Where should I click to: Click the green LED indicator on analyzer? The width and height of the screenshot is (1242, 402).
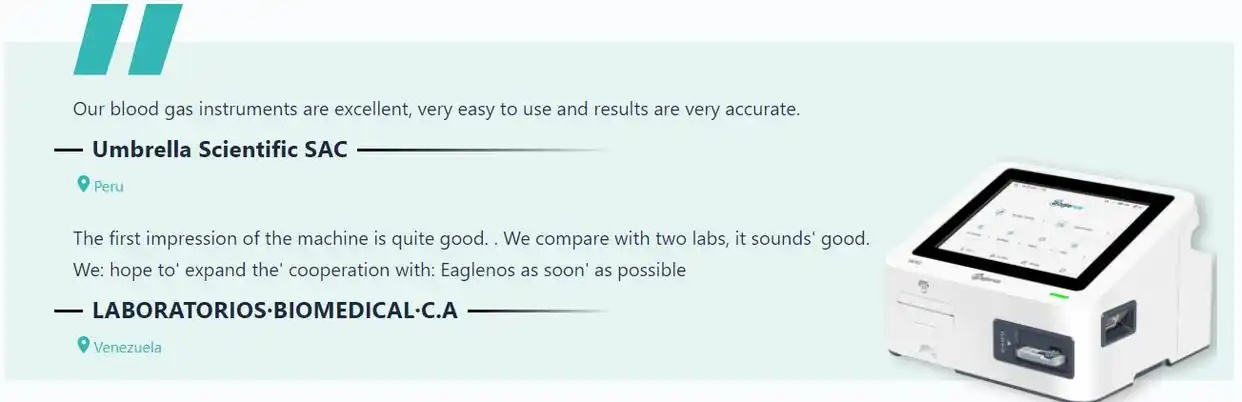click(x=1061, y=297)
